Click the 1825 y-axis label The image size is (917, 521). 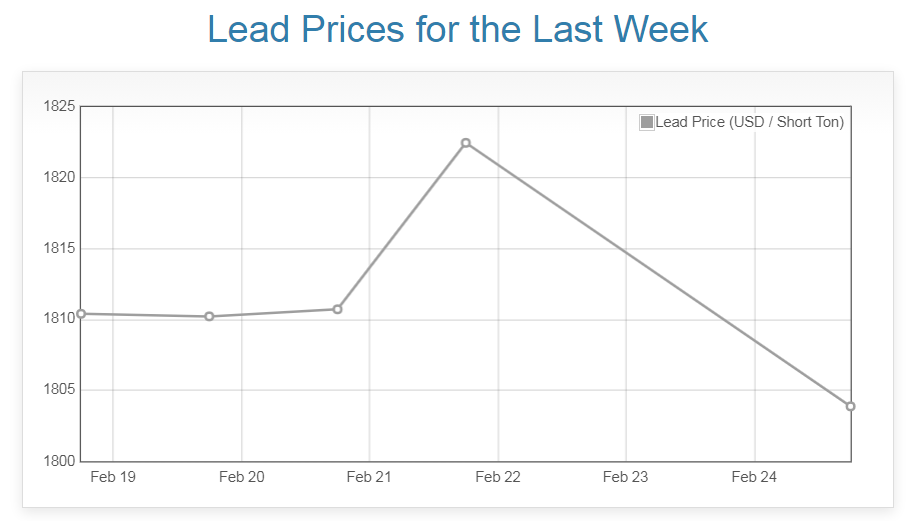60,106
